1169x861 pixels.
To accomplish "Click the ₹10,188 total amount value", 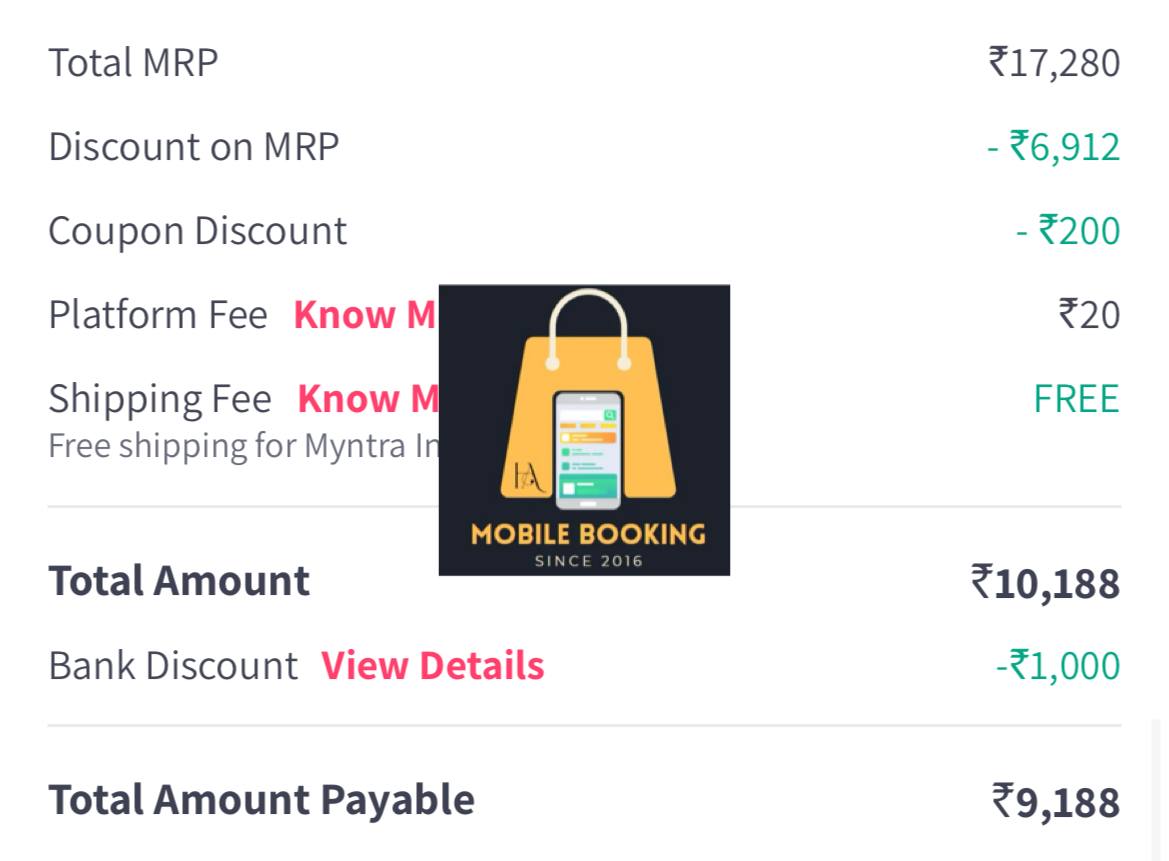I will pos(1045,583).
